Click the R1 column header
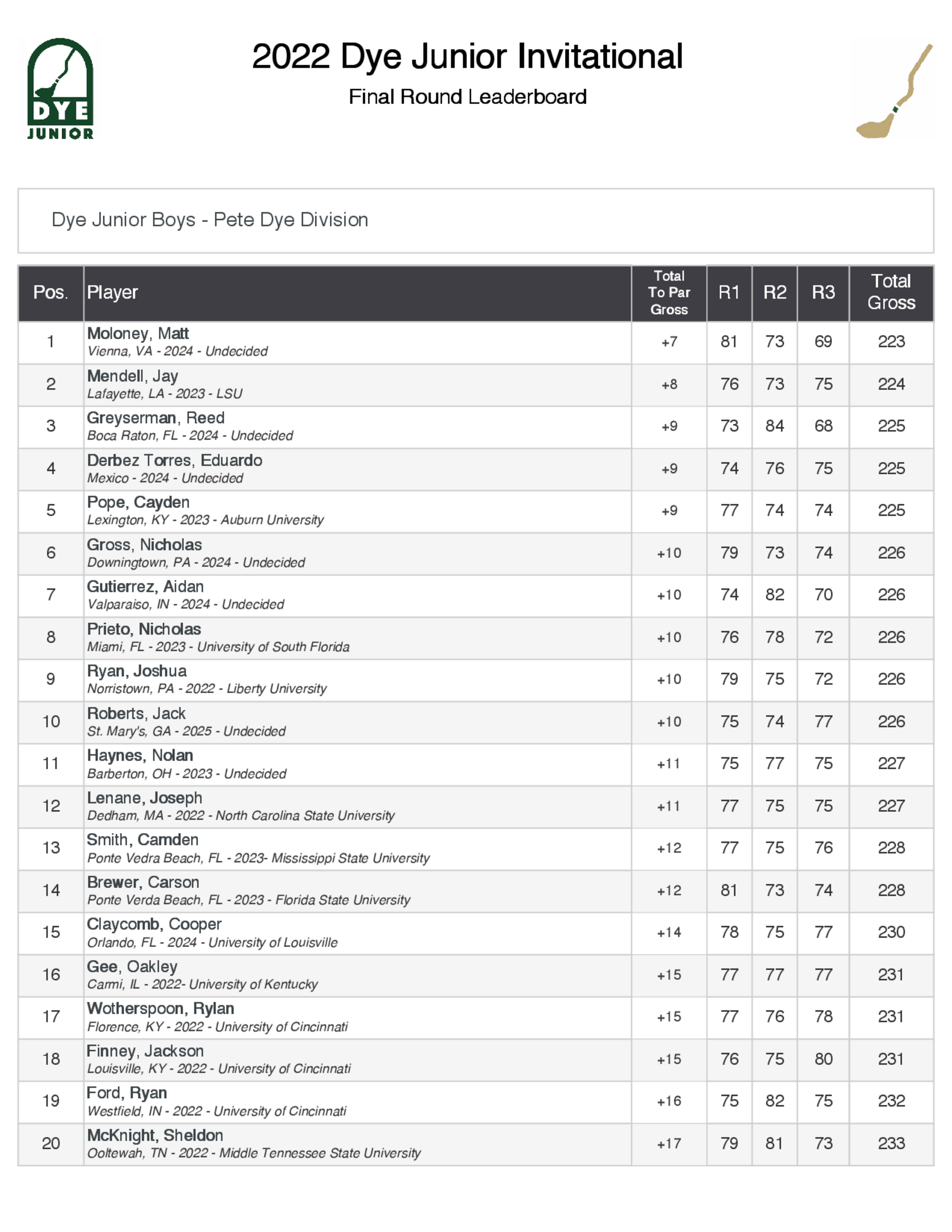Screen dimensions: 952x1232 click(x=729, y=292)
